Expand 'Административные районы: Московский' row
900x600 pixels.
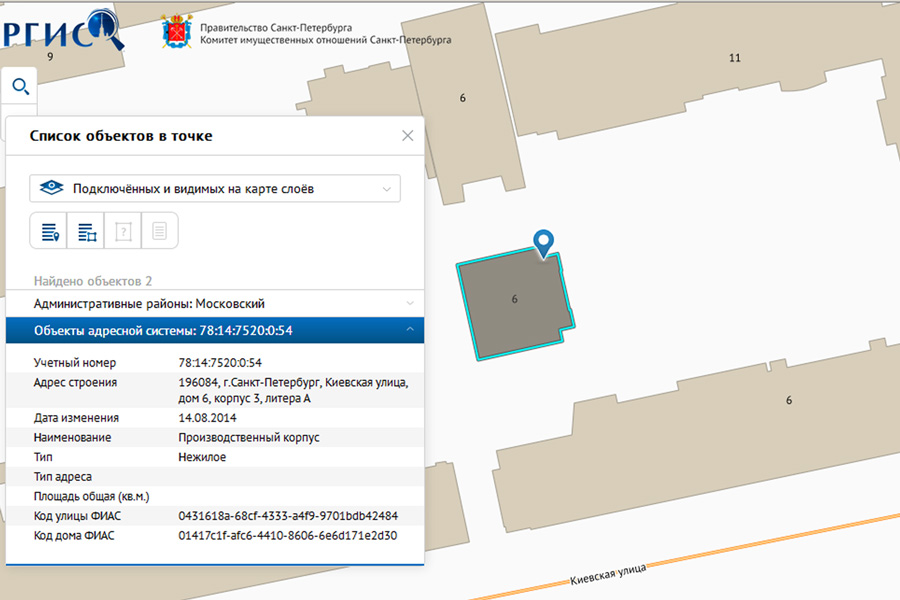pos(215,303)
